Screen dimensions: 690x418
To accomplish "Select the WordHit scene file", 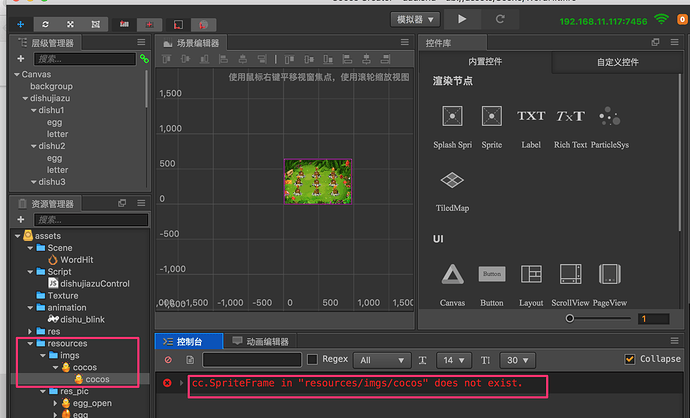I will click(77, 260).
